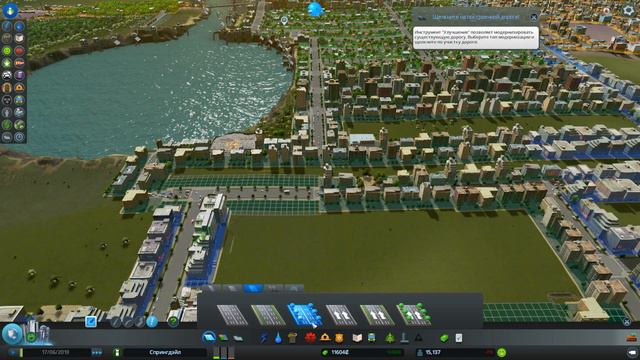This screenshot has height=360, width=640.
Task: Click the map marker above boulevard
Action: point(284,19)
